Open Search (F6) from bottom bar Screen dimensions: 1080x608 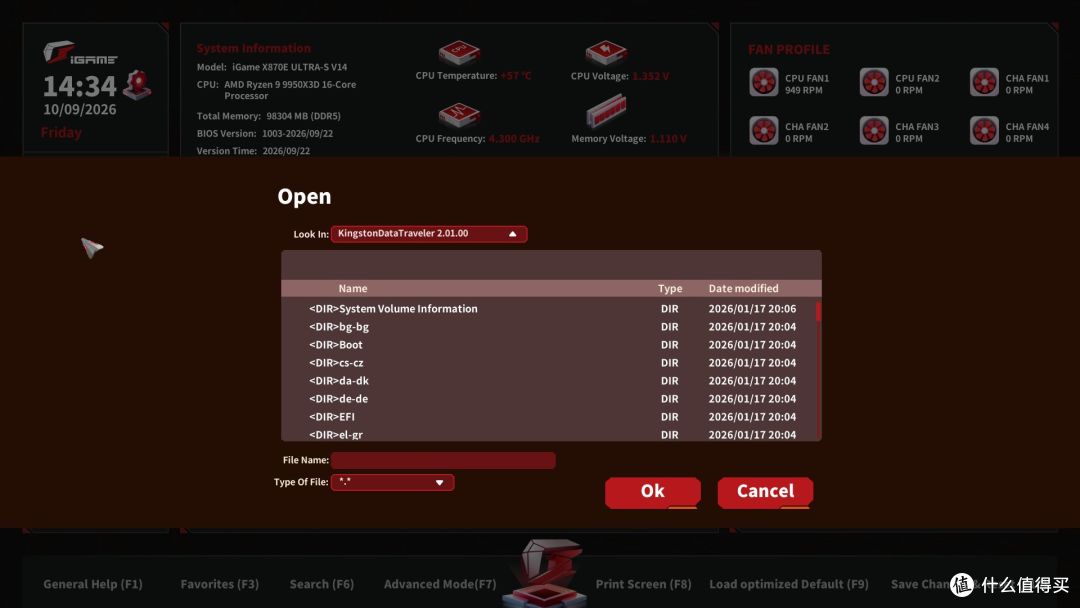coord(322,584)
